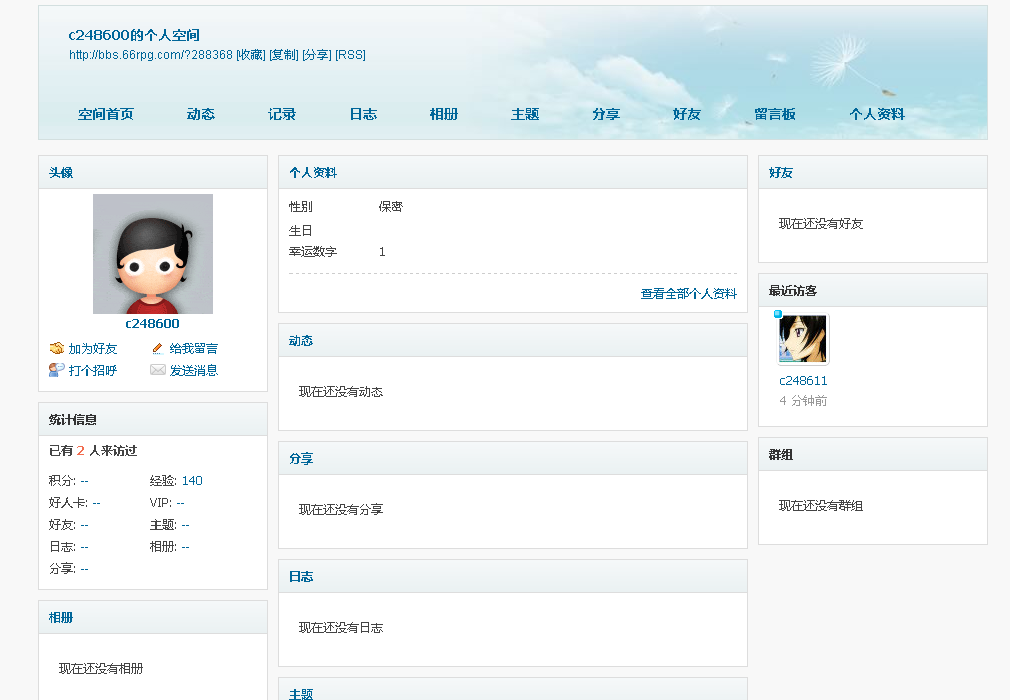
Task: Open the 主题 navigation tab
Action: pyautogui.click(x=525, y=114)
